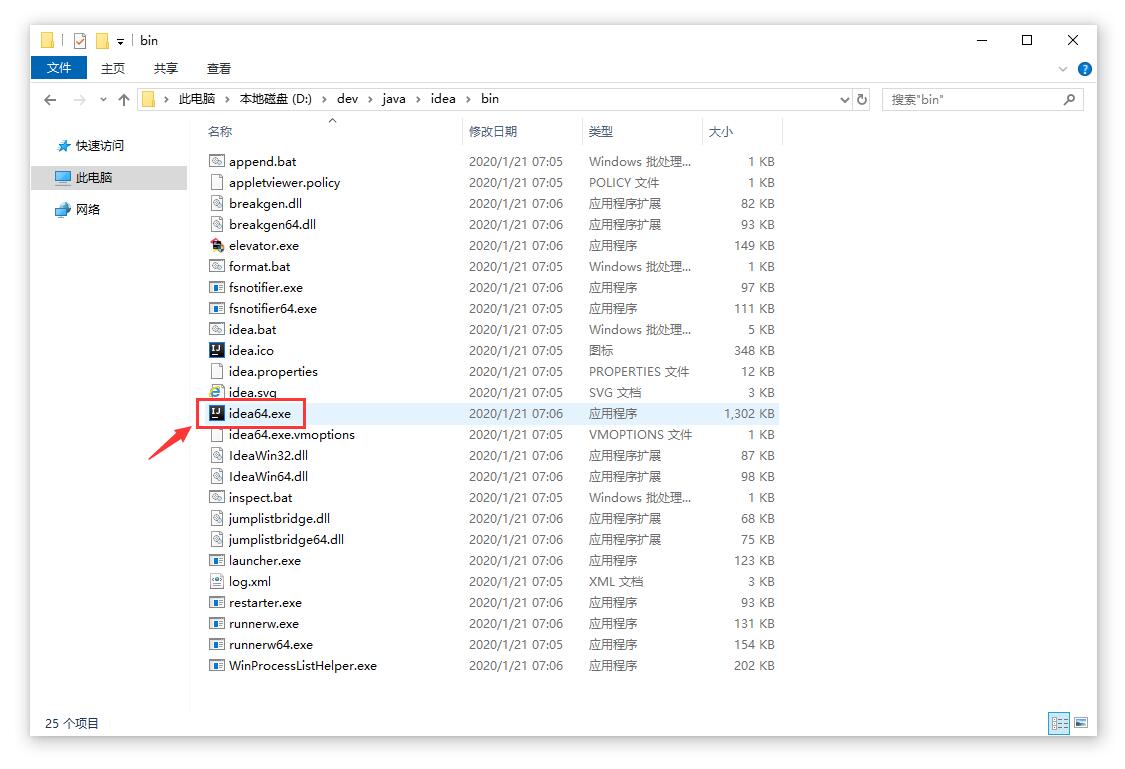Open the 文件 menu tab
This screenshot has width=1125, height=769.
tap(59, 68)
